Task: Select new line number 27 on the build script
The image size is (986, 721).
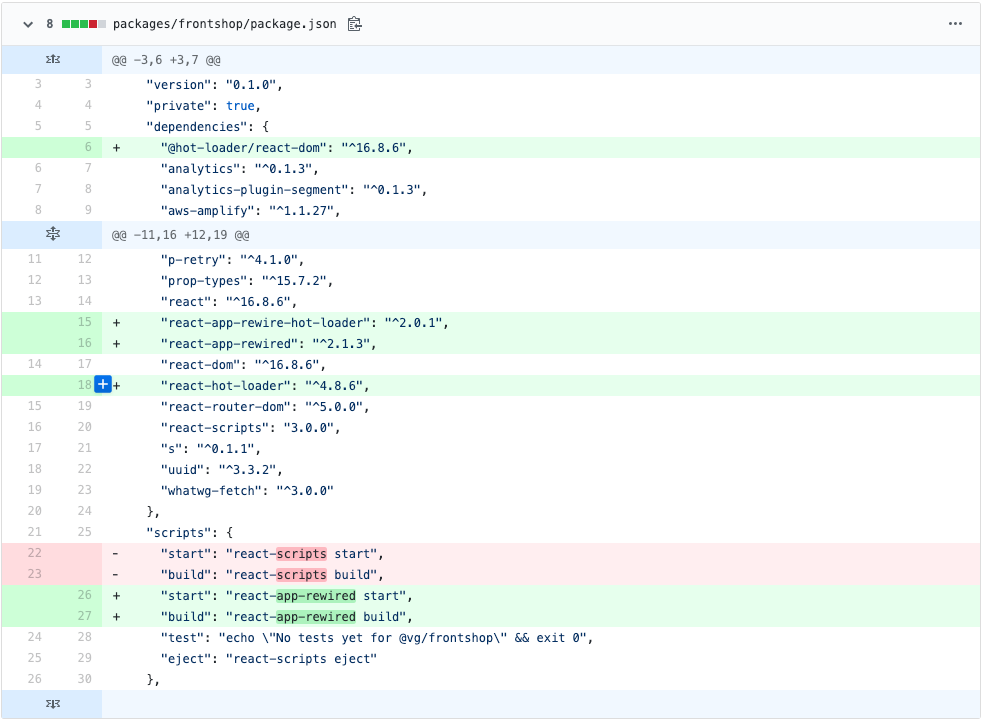Action: tap(84, 616)
